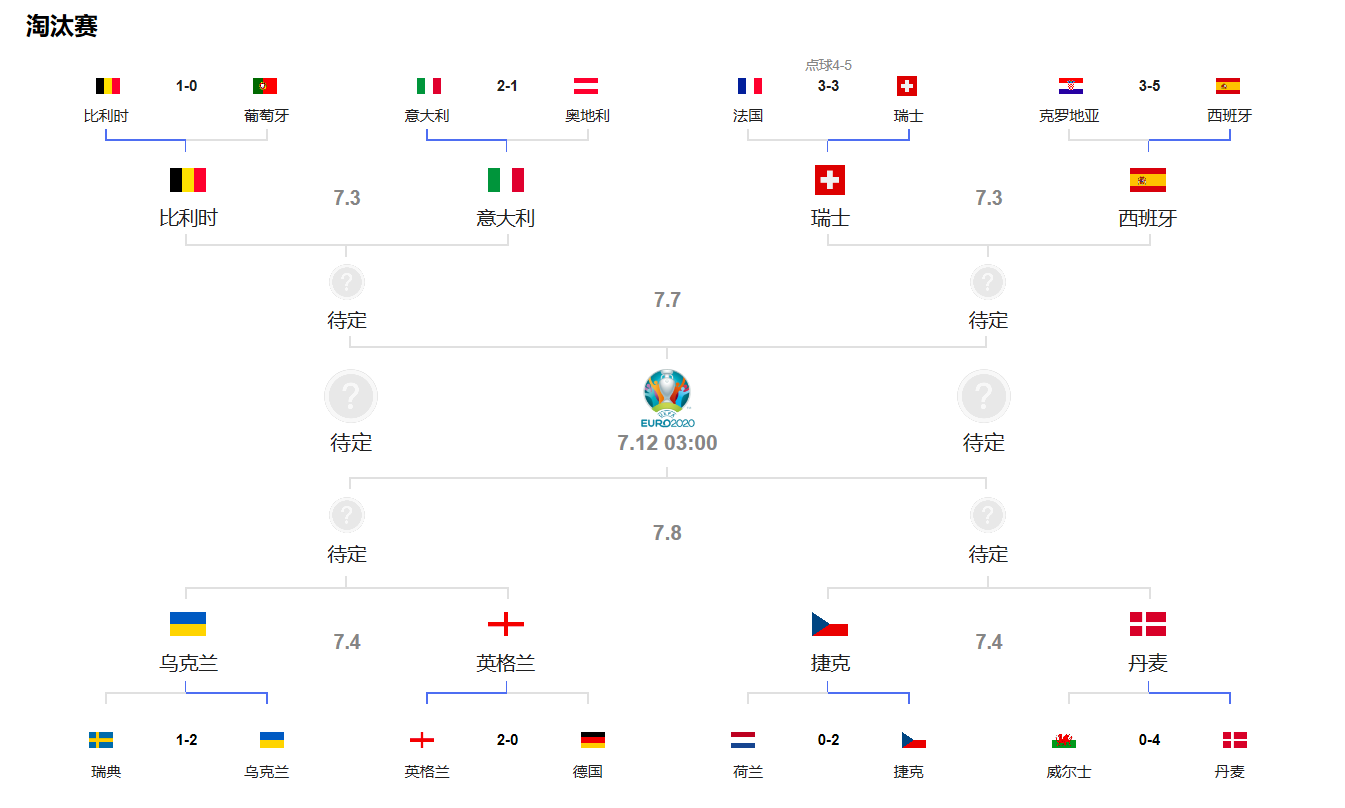Image resolution: width=1345 pixels, height=808 pixels.
Task: Click the Wales dragon flag icon
Action: click(x=1064, y=740)
